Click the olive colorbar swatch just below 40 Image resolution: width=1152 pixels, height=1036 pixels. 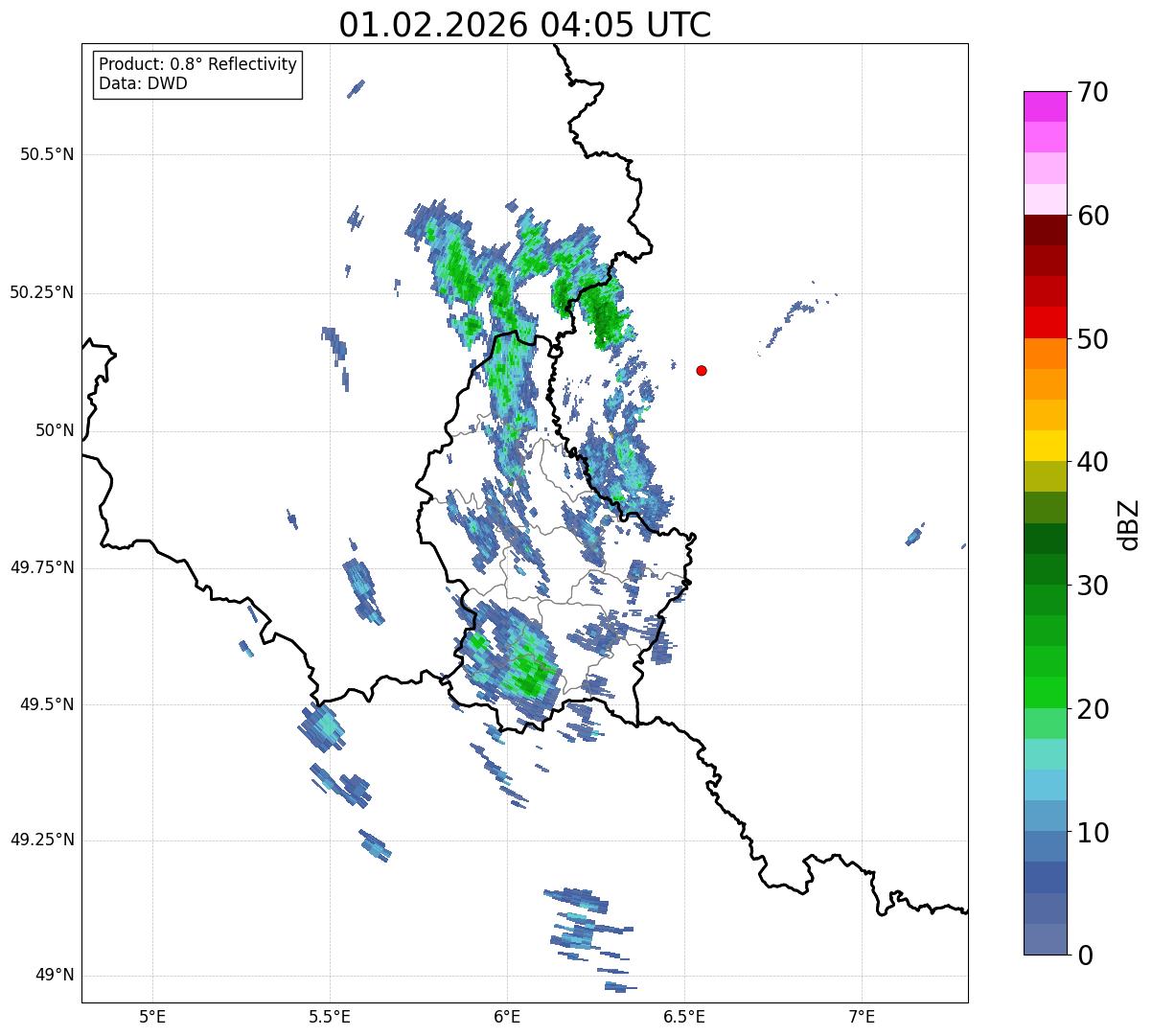pos(1045,476)
